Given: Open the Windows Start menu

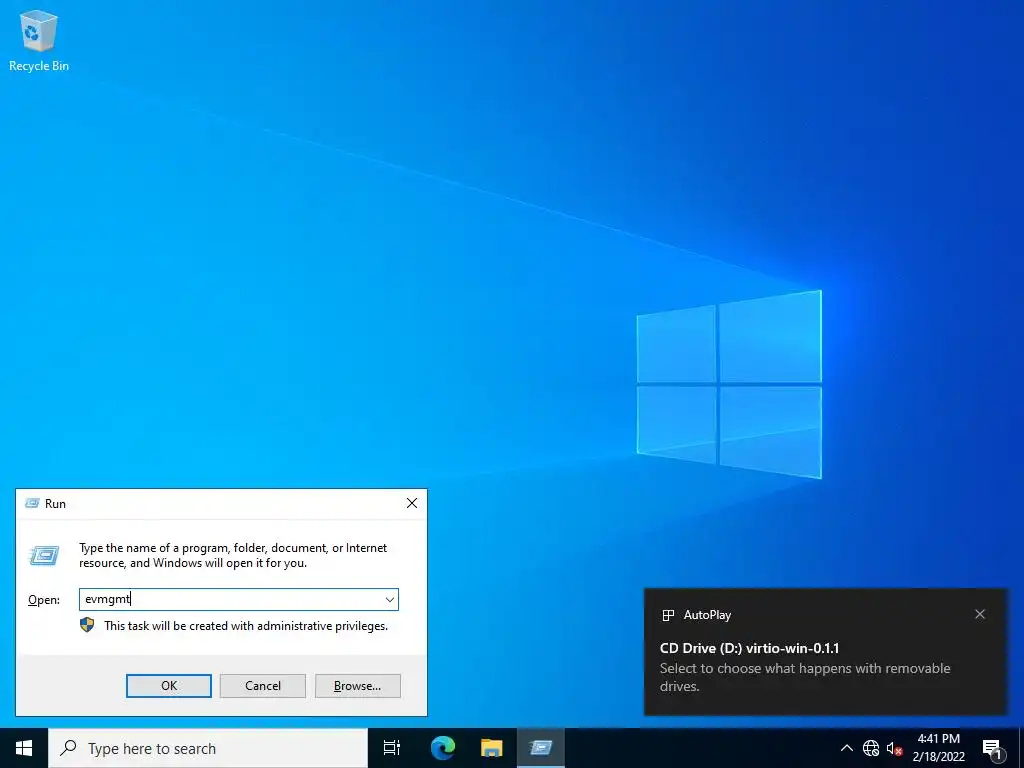Looking at the screenshot, I should 24,748.
